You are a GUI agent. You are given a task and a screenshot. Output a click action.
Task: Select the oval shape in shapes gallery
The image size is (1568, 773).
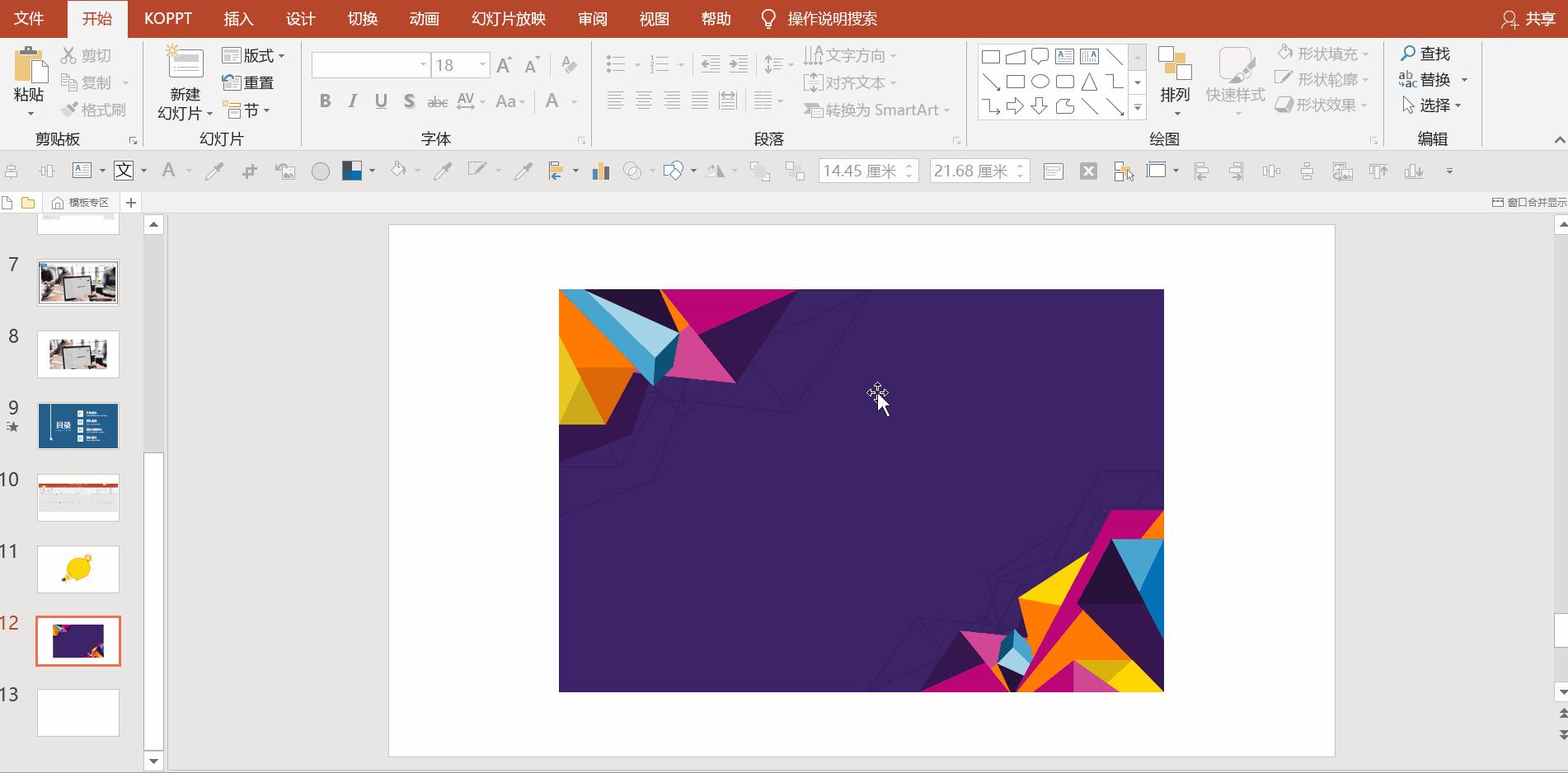1040,82
